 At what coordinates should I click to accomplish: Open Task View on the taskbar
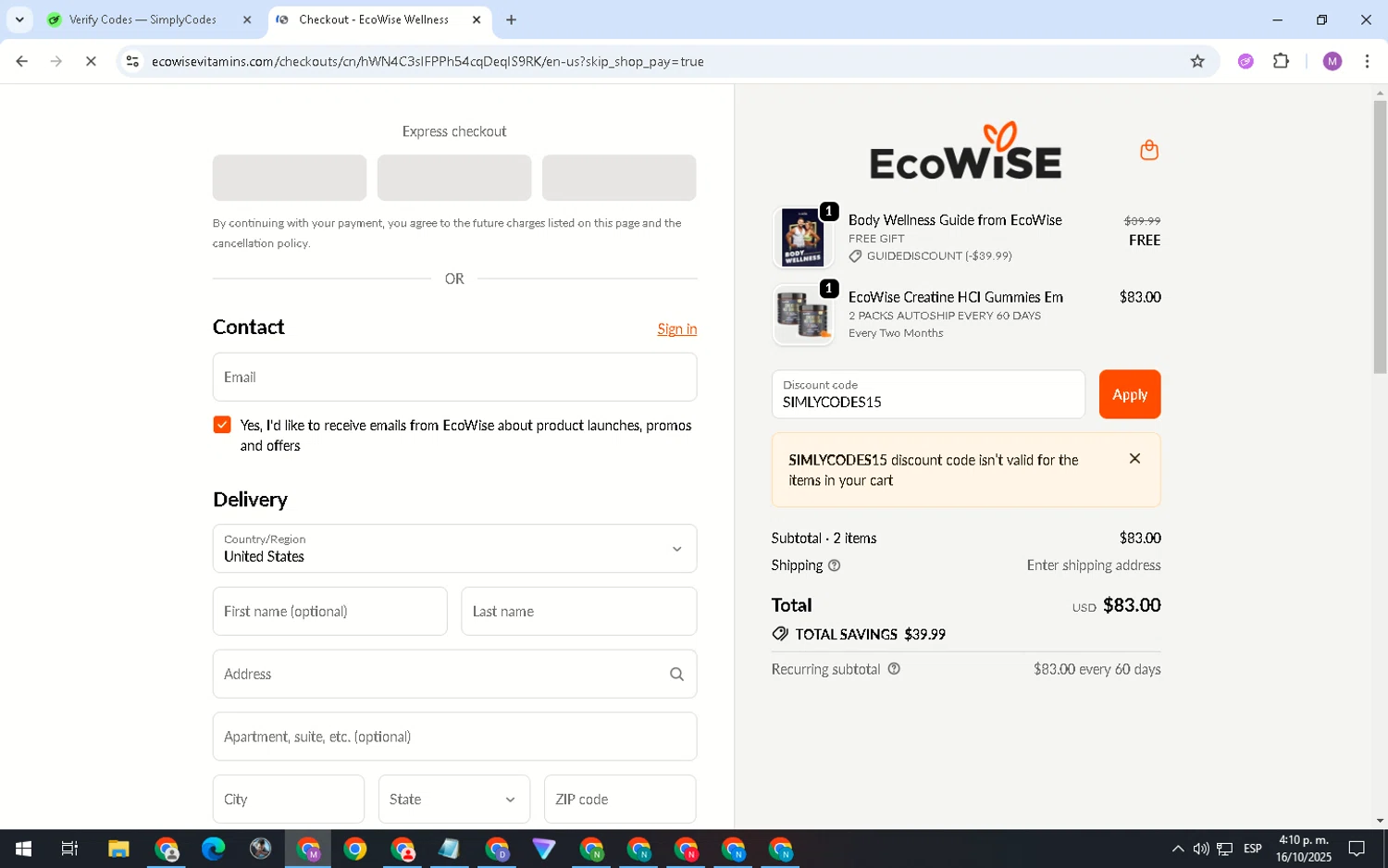tap(69, 849)
